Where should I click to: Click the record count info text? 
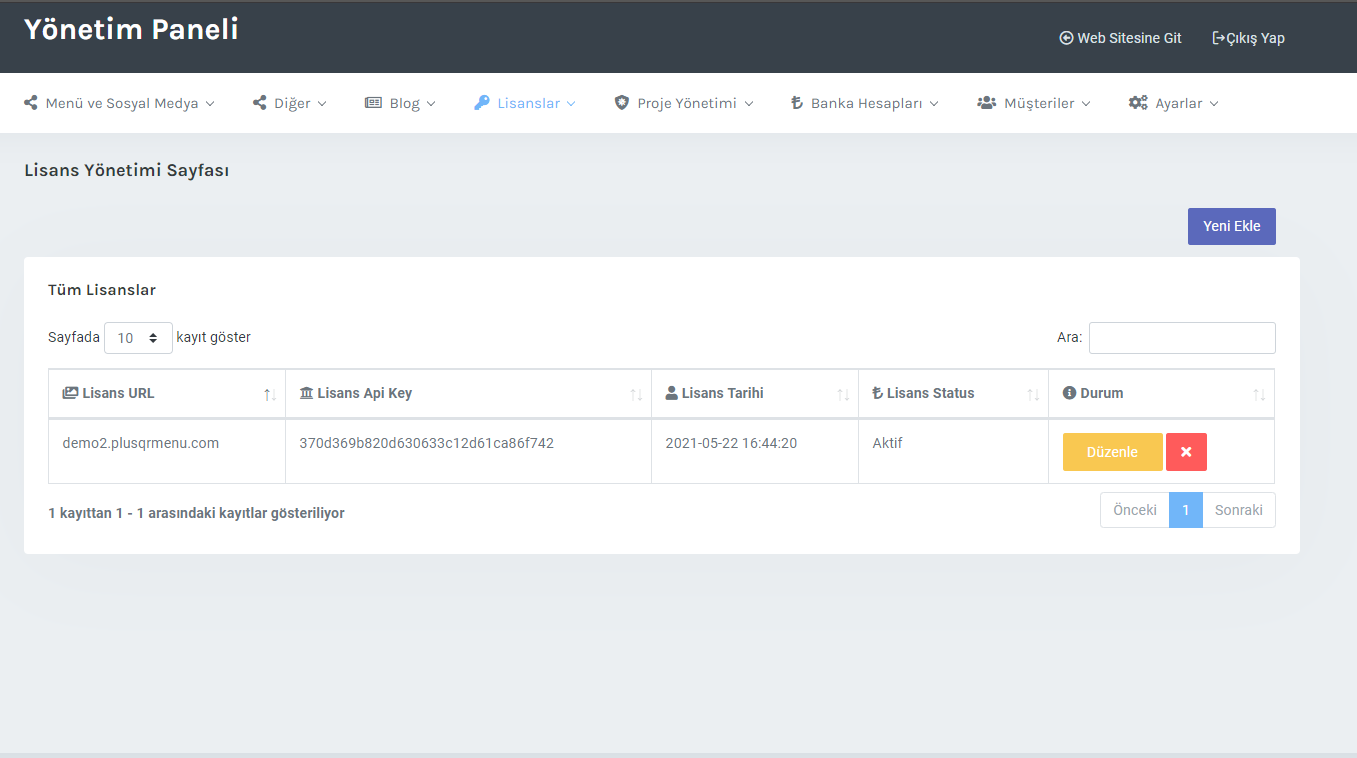(196, 513)
